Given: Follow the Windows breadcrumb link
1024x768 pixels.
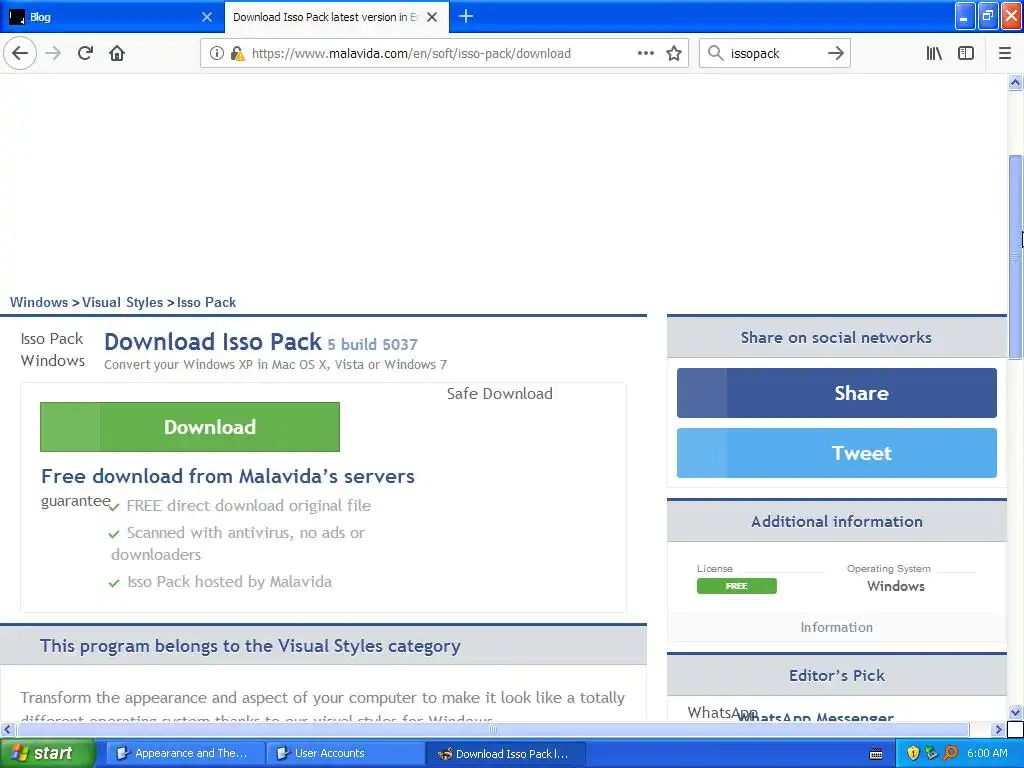Looking at the screenshot, I should pyautogui.click(x=39, y=302).
